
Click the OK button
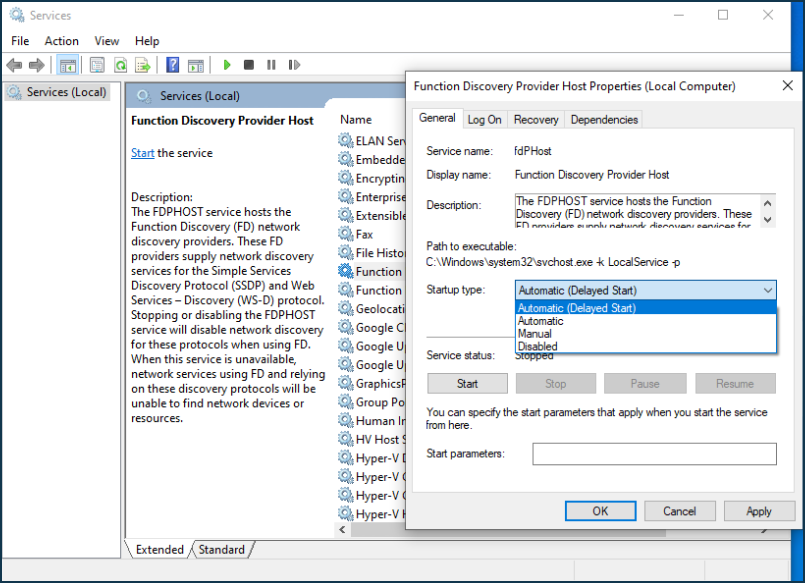[600, 511]
